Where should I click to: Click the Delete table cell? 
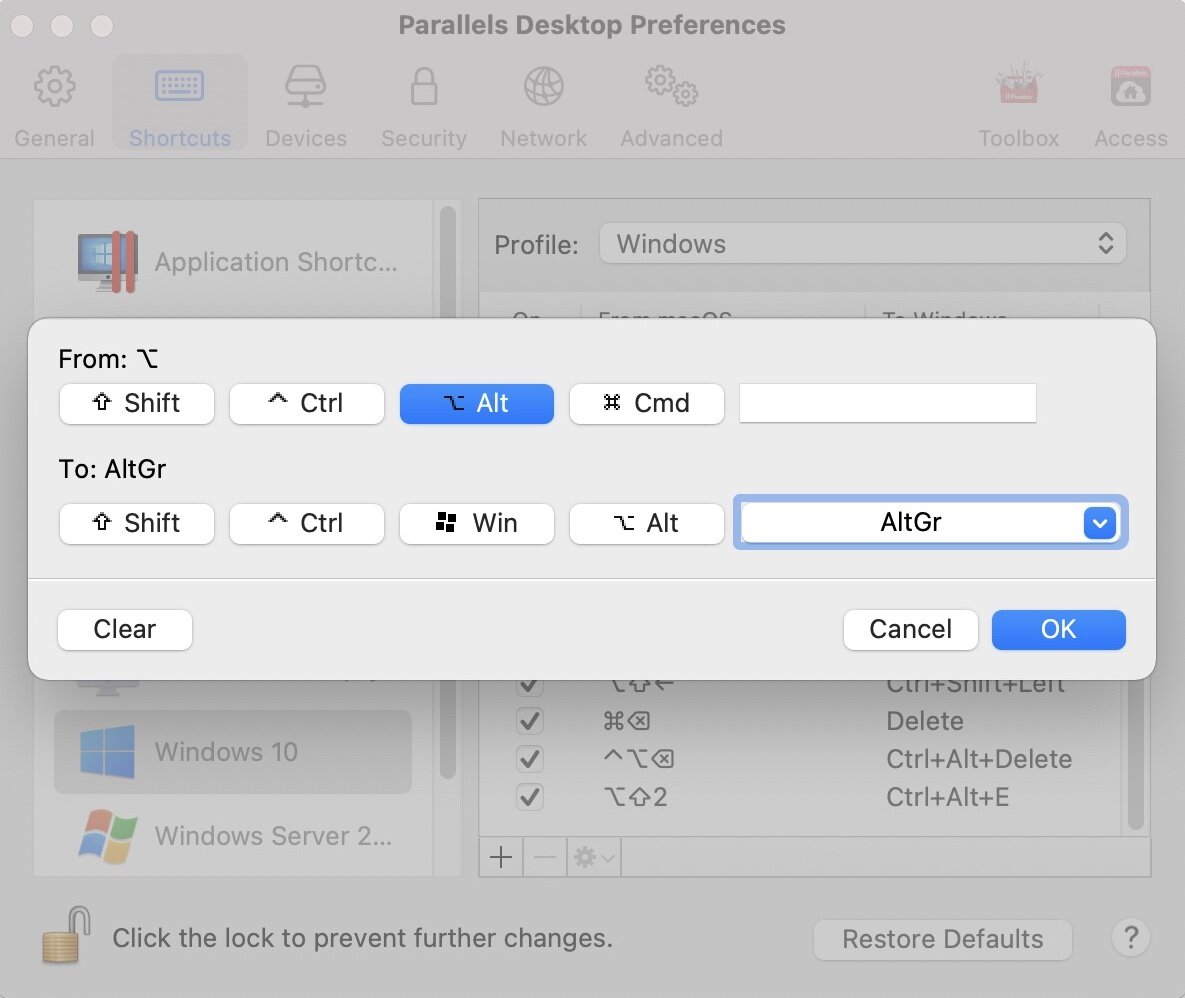click(924, 721)
